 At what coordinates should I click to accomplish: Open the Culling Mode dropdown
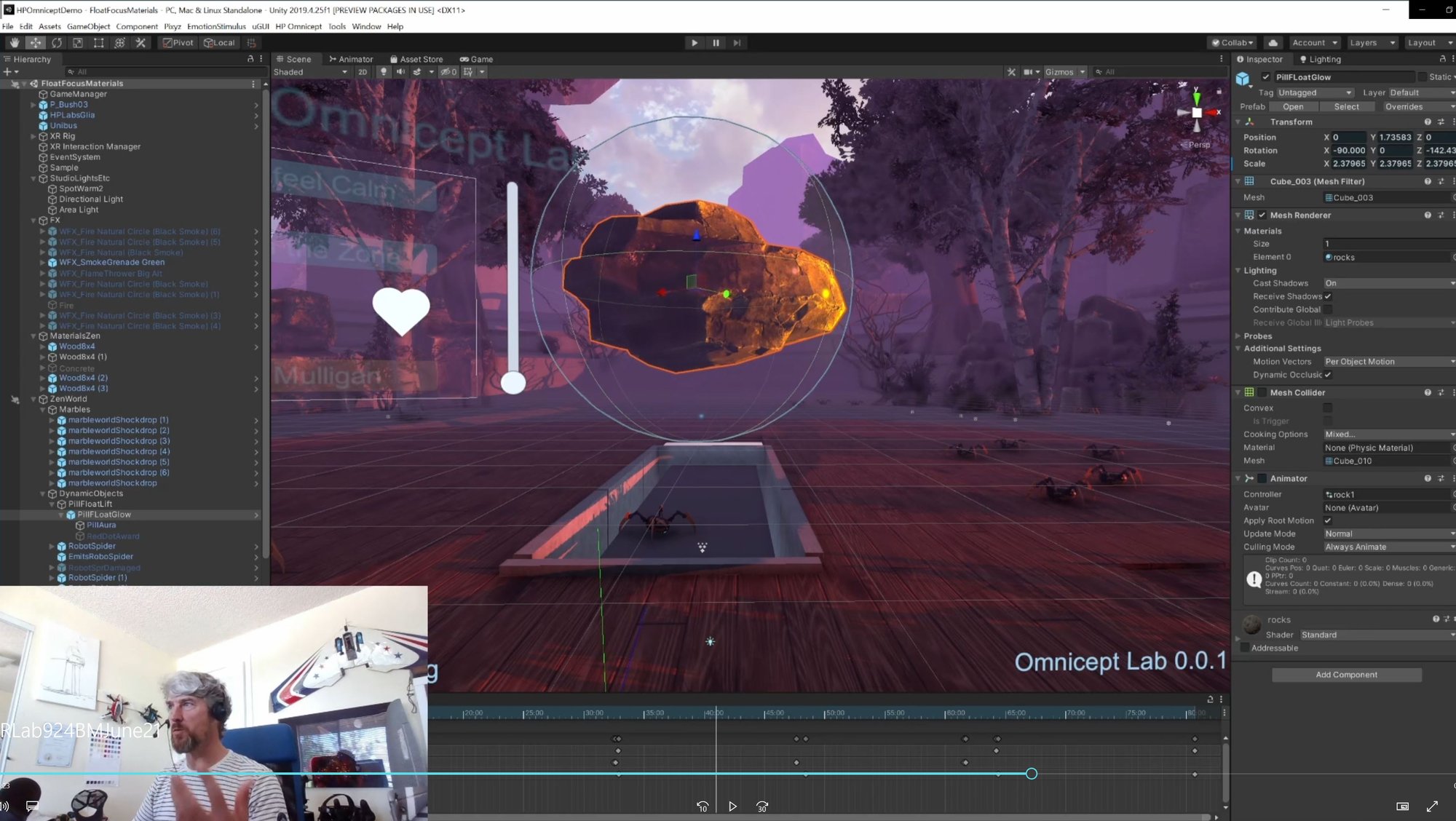pyautogui.click(x=1389, y=547)
